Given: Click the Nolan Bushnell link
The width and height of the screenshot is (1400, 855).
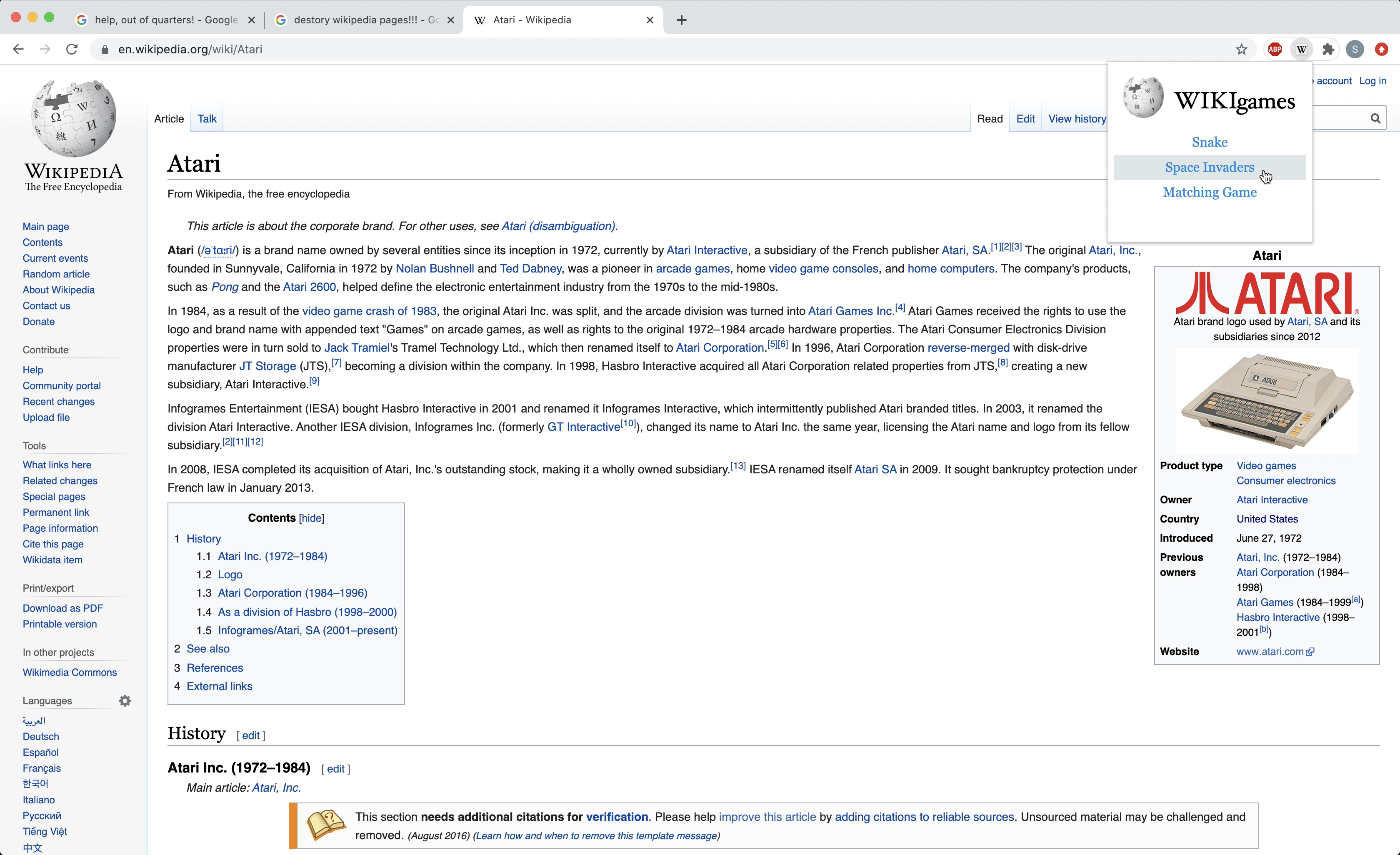Looking at the screenshot, I should 434,269.
